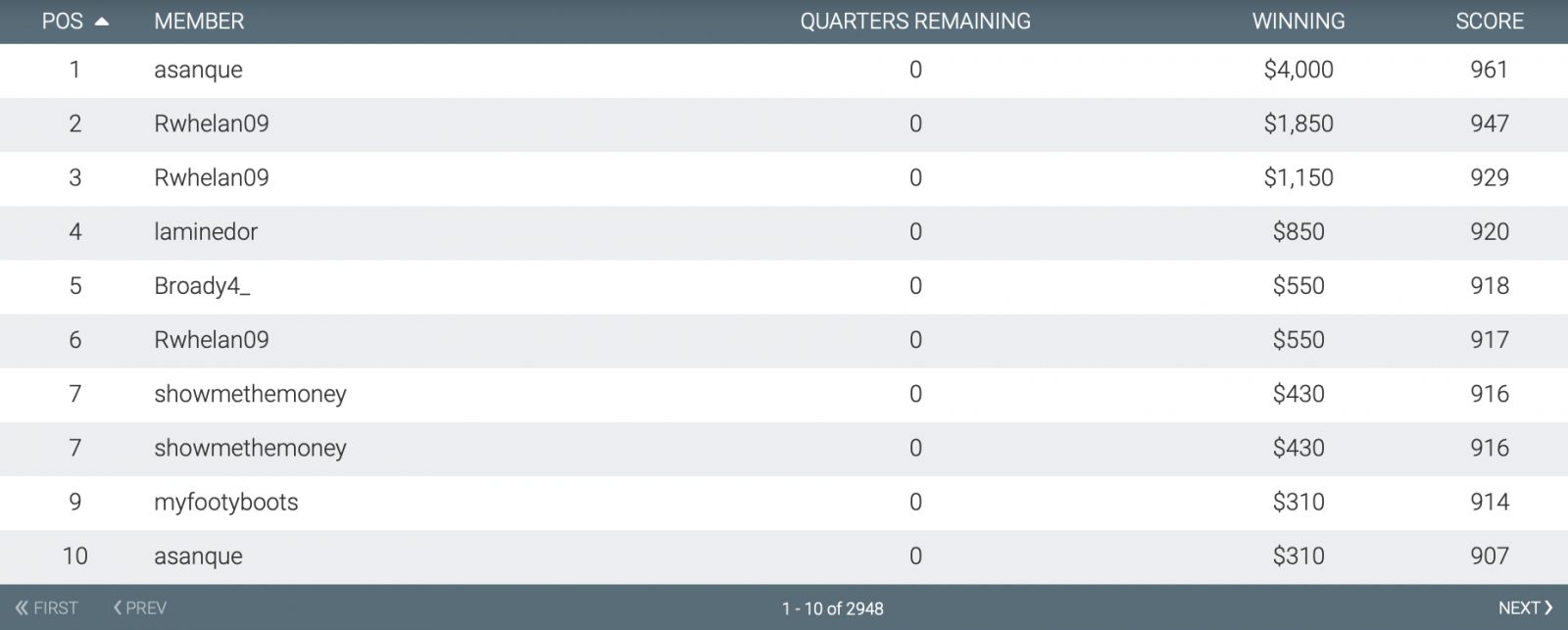Click the PREV page chevron

tap(118, 607)
